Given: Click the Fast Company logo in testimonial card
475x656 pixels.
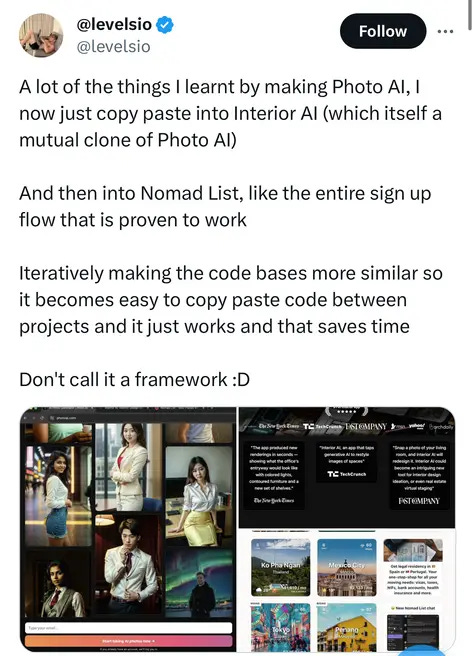Looking at the screenshot, I should click(x=419, y=501).
